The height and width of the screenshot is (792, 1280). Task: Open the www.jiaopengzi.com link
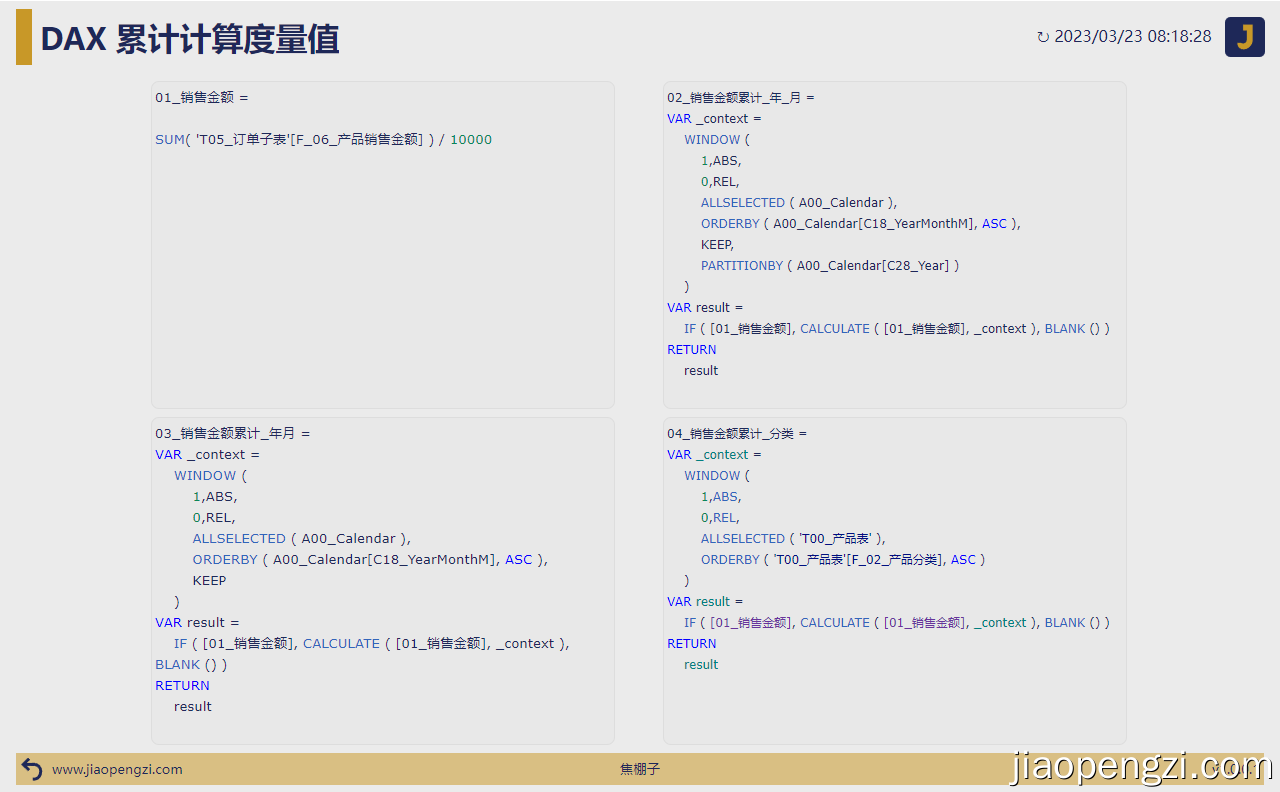click(x=116, y=770)
